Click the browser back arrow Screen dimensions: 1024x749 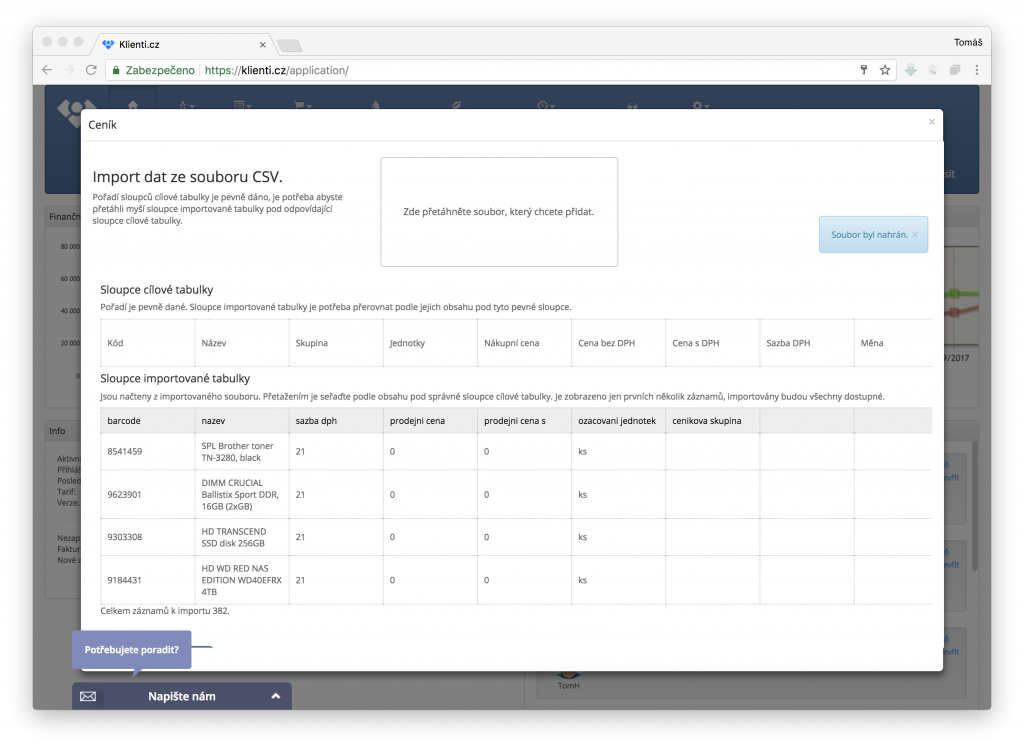[x=47, y=70]
